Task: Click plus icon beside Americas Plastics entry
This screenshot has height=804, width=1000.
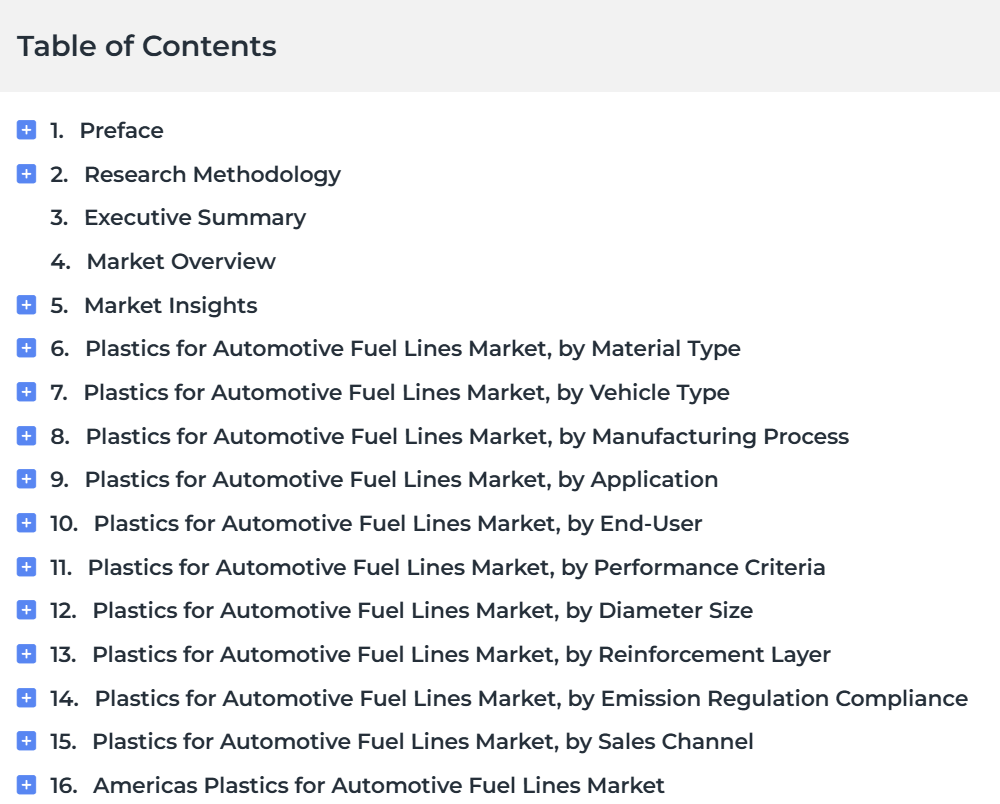Action: click(27, 785)
